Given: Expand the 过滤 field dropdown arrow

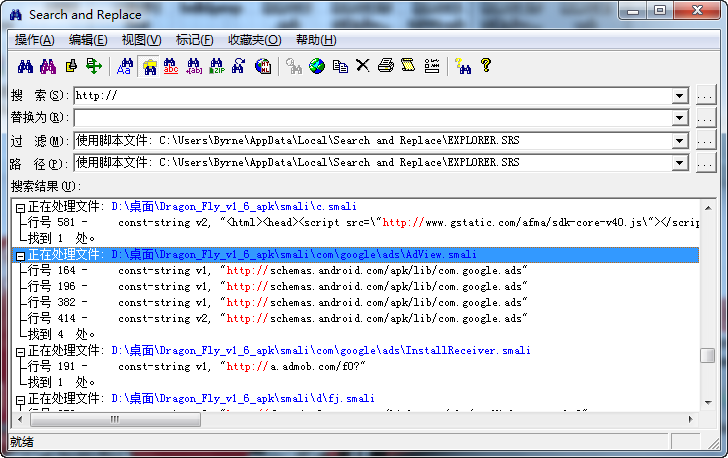Looking at the screenshot, I should [679, 141].
